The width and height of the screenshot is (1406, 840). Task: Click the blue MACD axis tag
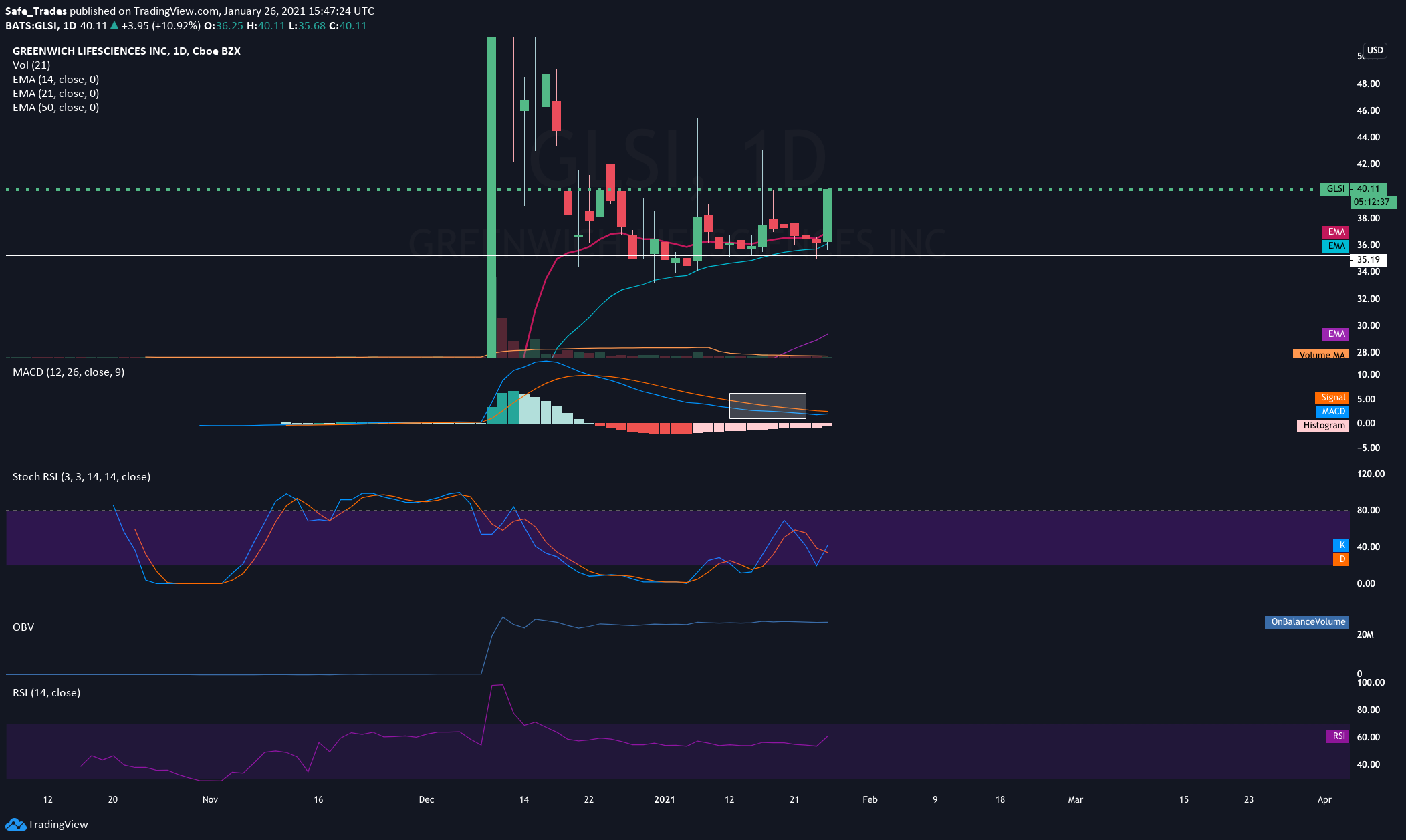1332,412
